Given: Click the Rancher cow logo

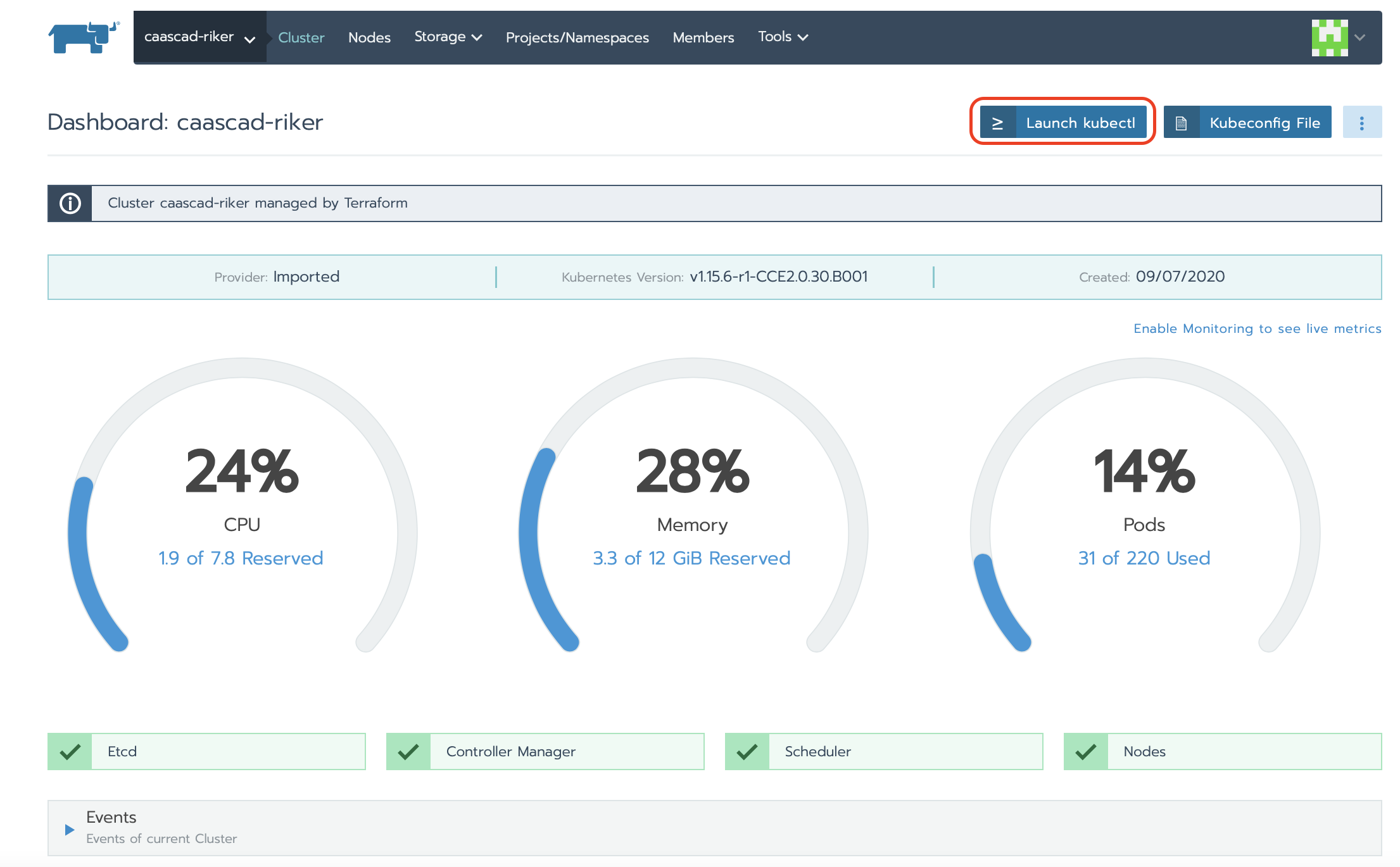Looking at the screenshot, I should click(84, 37).
